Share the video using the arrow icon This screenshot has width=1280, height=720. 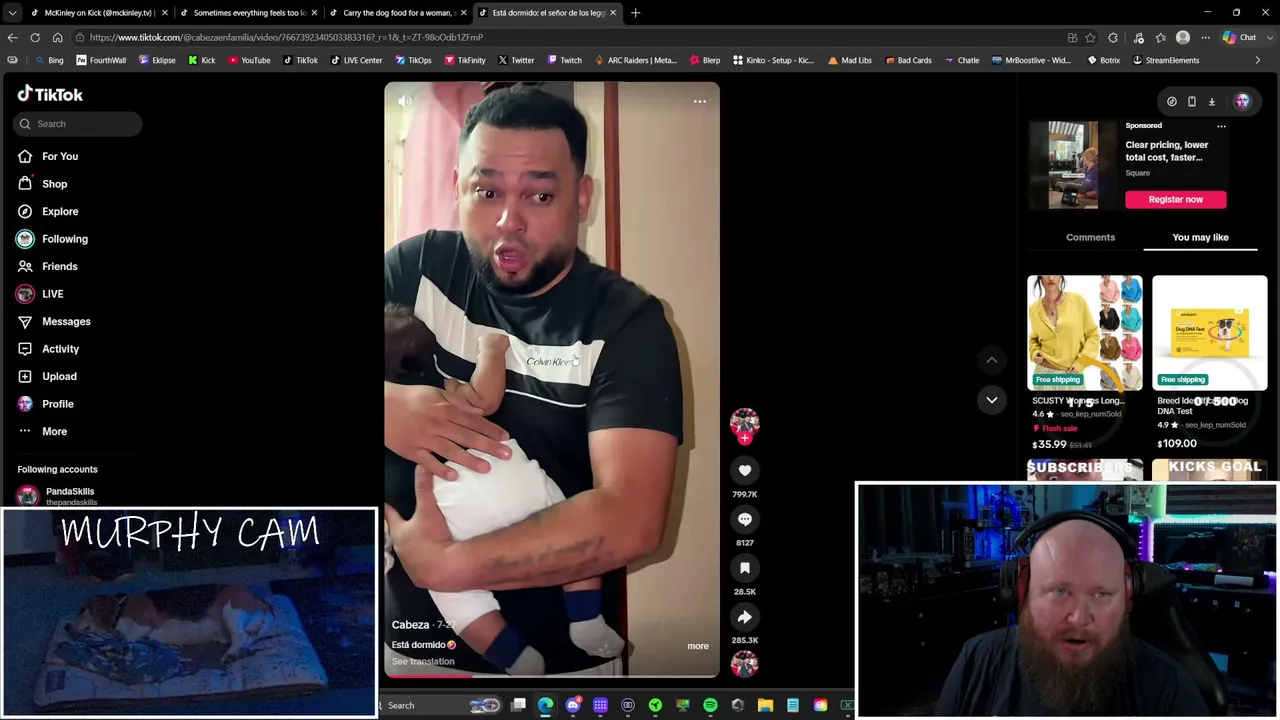(x=744, y=617)
